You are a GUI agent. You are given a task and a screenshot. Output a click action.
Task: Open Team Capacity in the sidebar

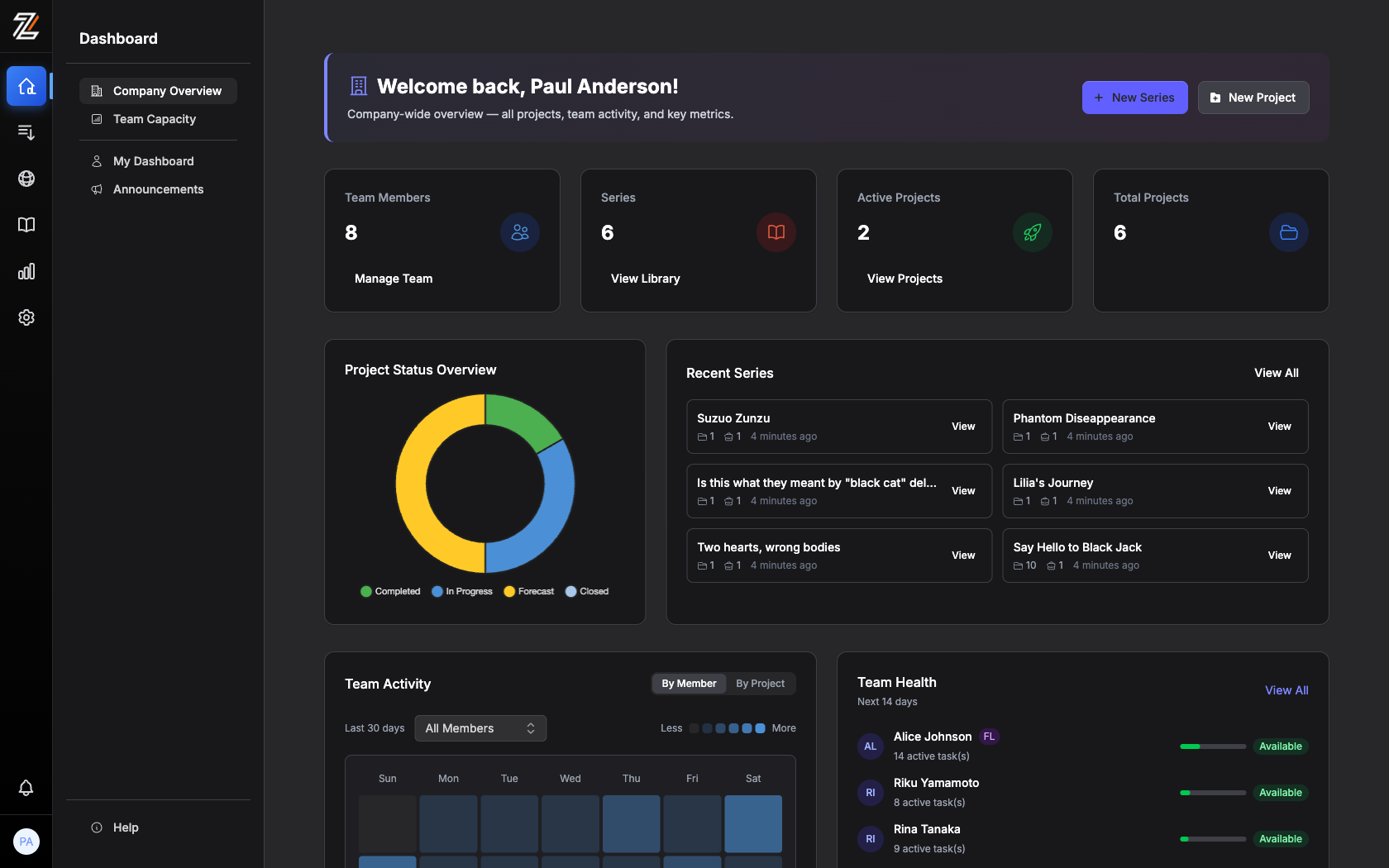coord(158,119)
